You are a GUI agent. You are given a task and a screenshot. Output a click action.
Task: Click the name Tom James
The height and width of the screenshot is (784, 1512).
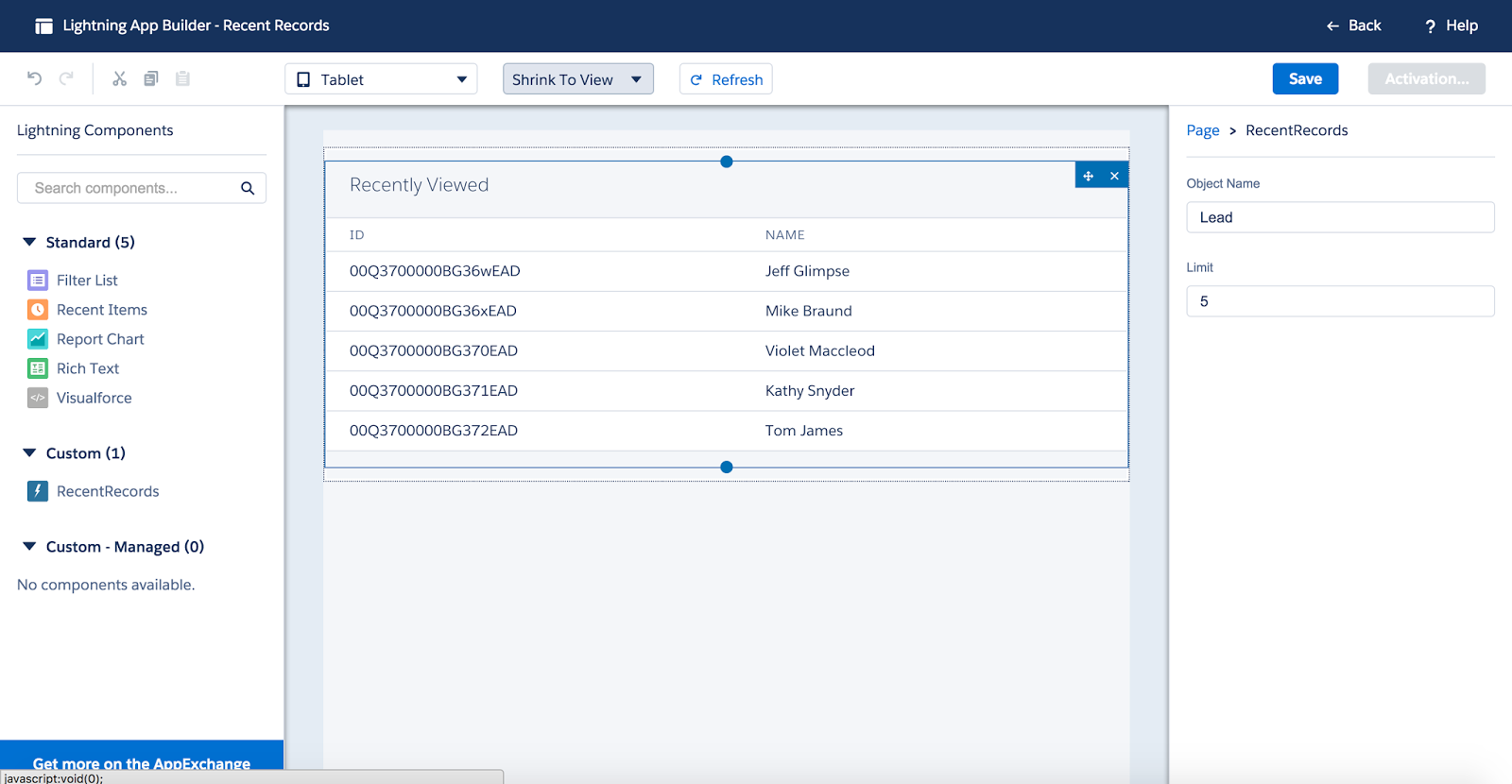tap(804, 430)
